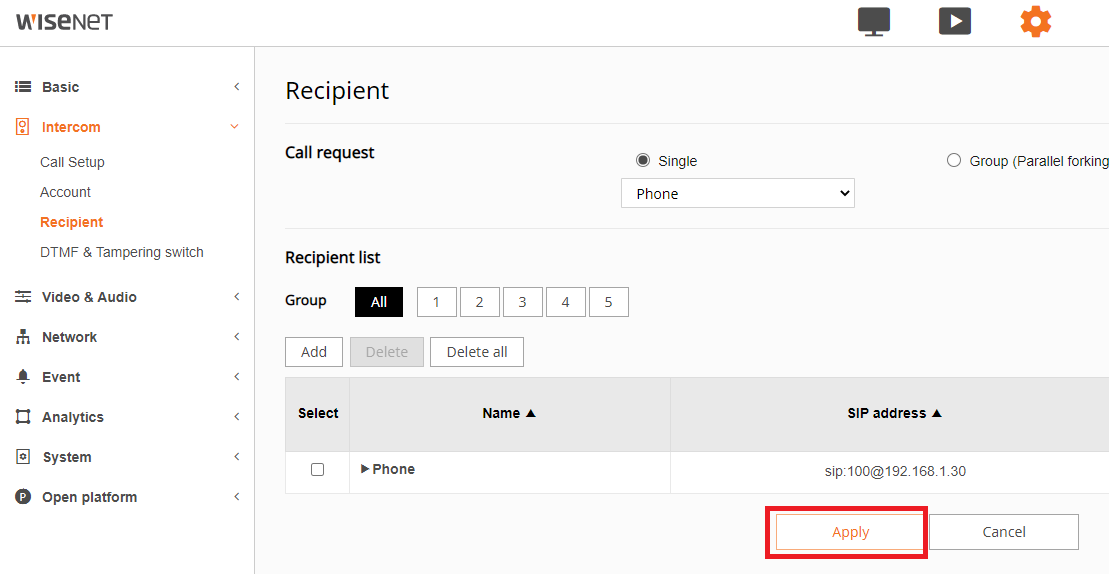Image resolution: width=1109 pixels, height=574 pixels.
Task: Open the Phone recipient dropdown
Action: point(738,193)
